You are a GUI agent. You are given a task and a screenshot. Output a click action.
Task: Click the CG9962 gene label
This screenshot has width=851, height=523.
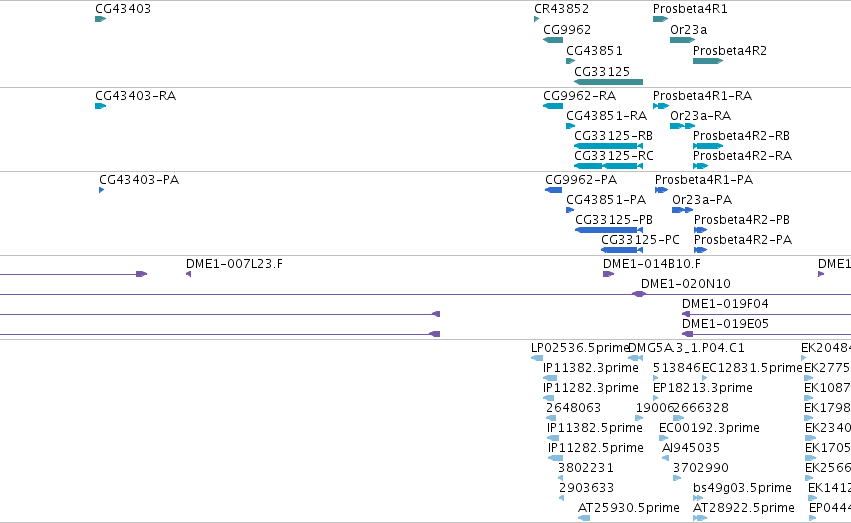567,30
